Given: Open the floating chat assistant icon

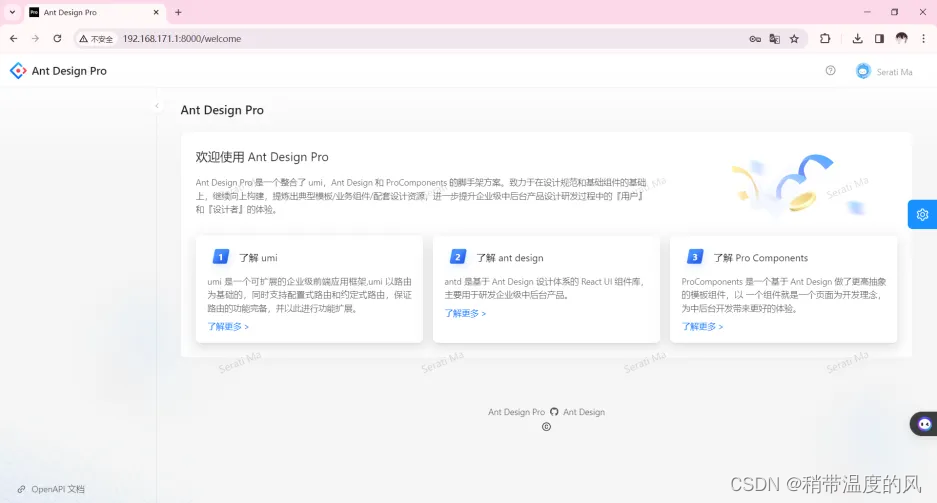Looking at the screenshot, I should pyautogui.click(x=924, y=424).
